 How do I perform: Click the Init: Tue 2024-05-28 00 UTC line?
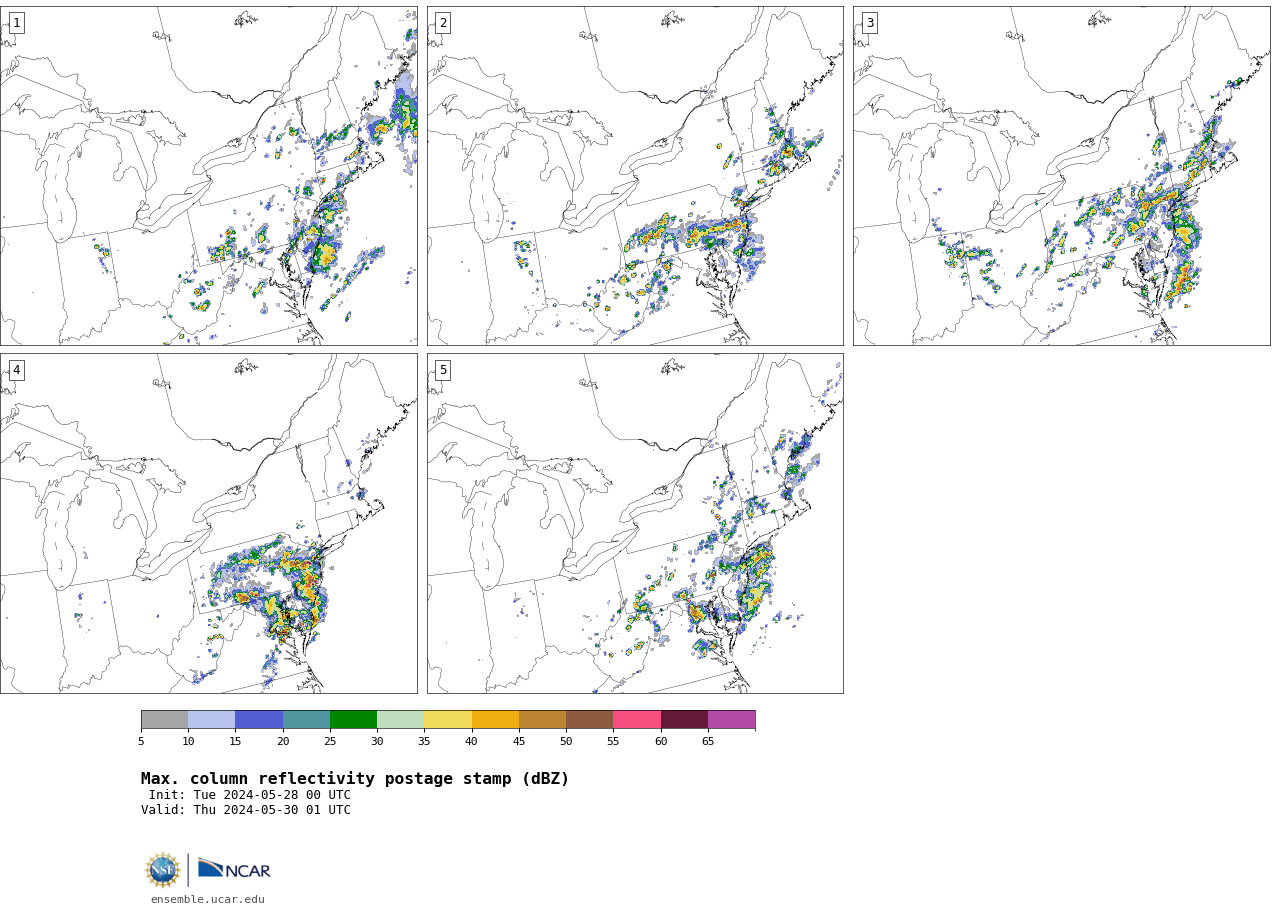(250, 795)
